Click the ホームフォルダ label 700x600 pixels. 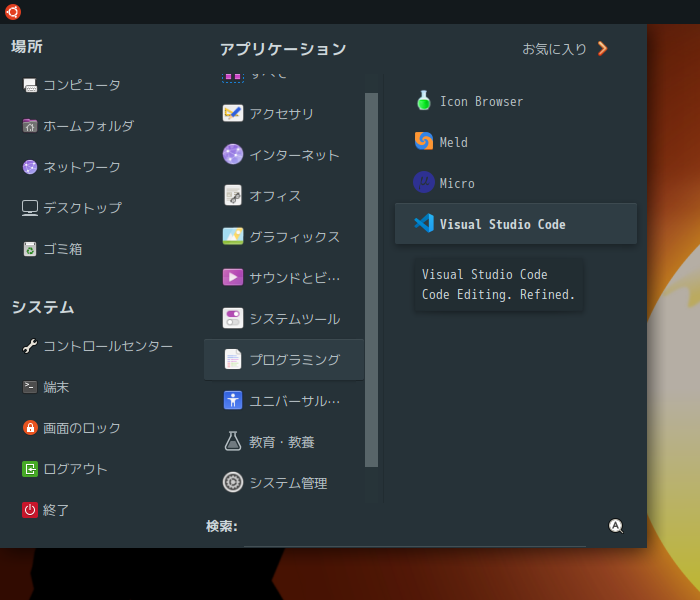(x=88, y=126)
